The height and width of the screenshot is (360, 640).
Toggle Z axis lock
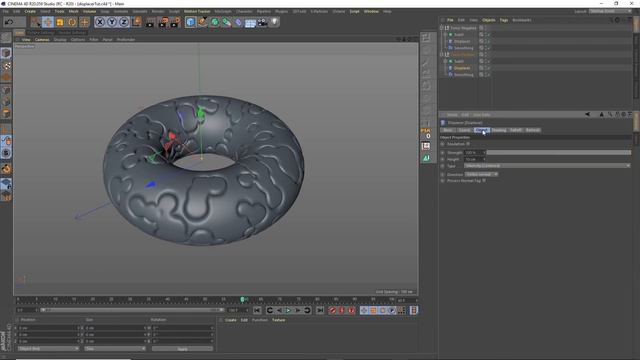(124, 22)
